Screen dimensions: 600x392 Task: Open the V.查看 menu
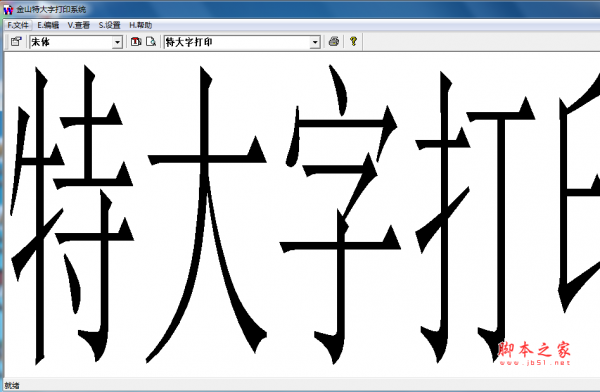point(78,25)
